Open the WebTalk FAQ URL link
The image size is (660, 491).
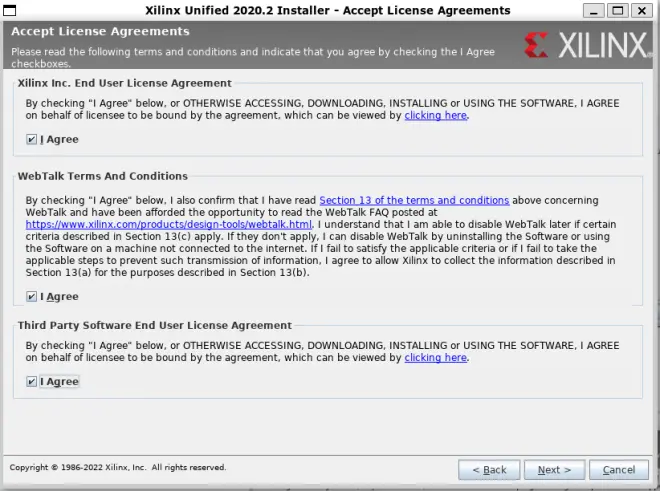[169, 224]
